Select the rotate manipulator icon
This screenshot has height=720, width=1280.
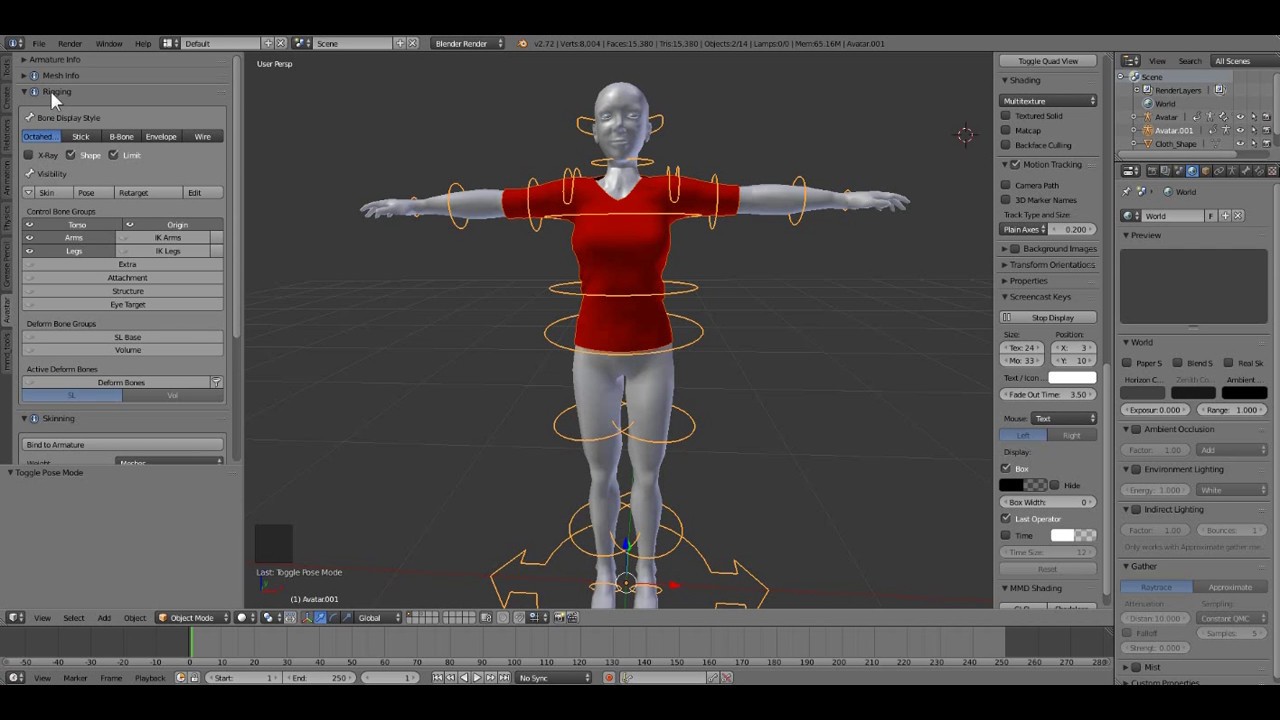[334, 617]
